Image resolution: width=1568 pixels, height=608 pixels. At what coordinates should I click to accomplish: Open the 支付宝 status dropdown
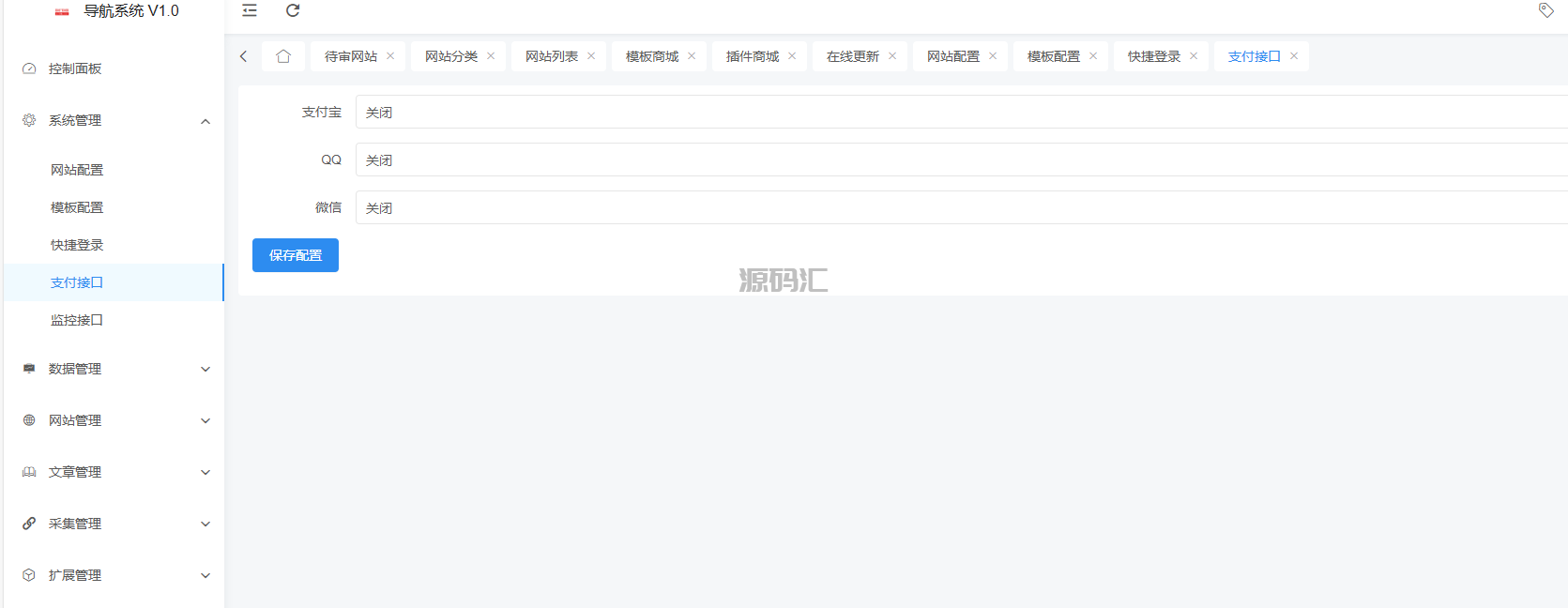[962, 112]
